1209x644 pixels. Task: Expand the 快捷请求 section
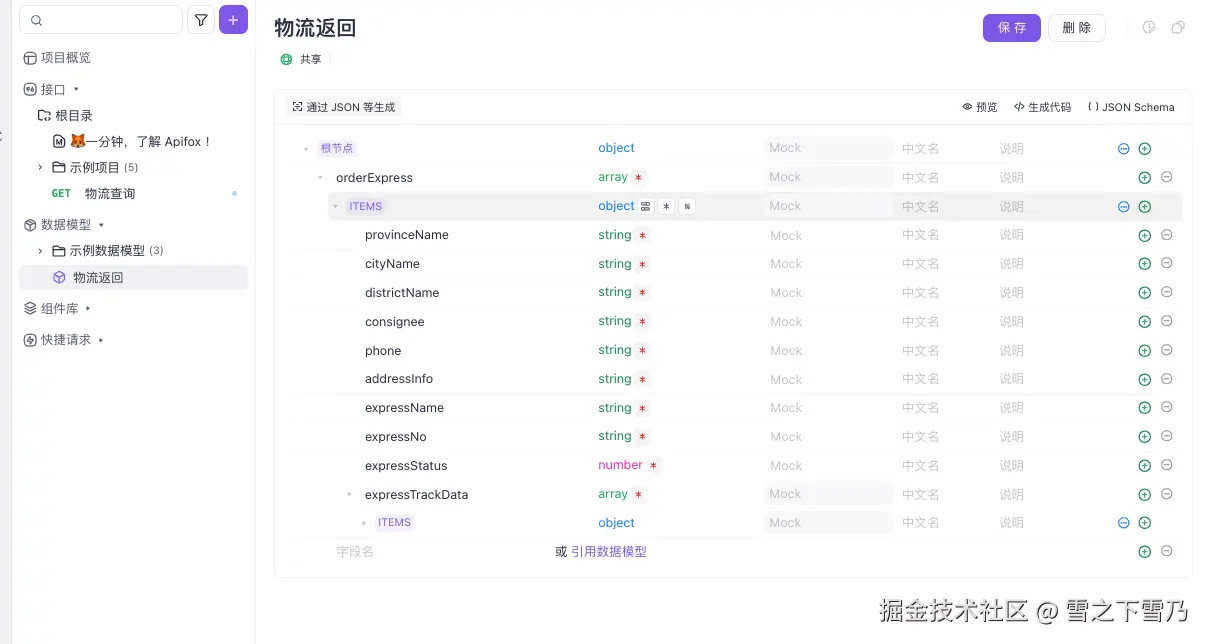tap(101, 340)
